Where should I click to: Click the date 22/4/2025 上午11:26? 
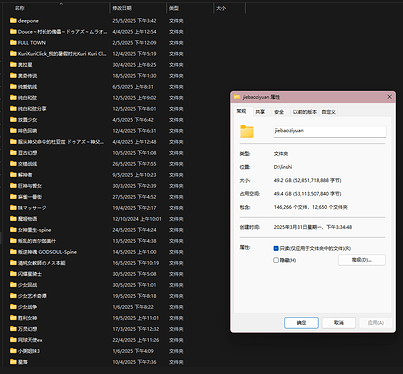tap(136, 340)
